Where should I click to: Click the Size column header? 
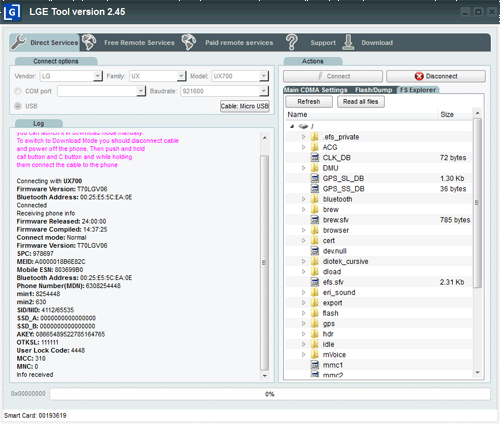coord(455,114)
